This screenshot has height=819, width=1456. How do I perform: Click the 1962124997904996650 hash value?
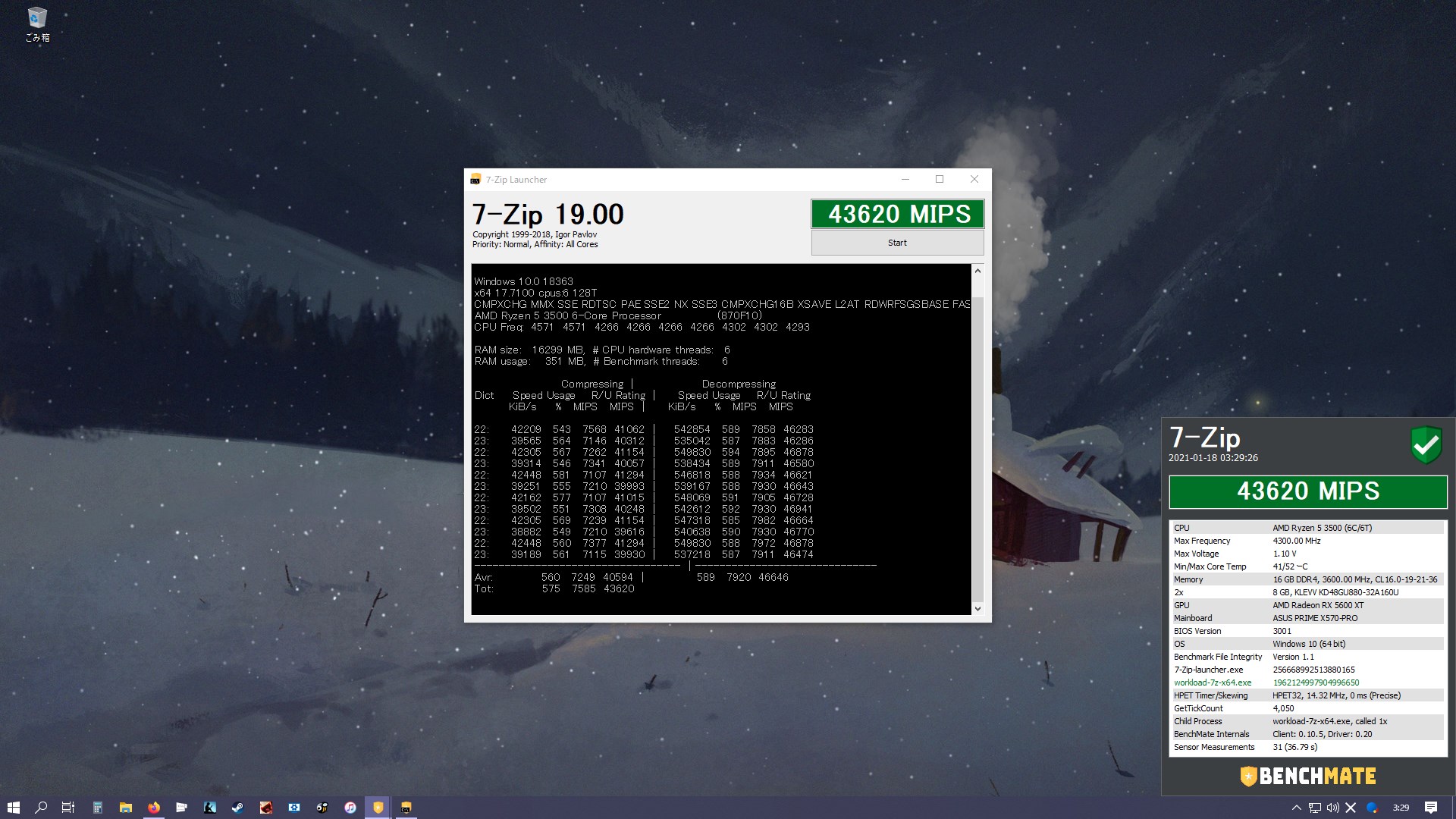coord(1316,682)
